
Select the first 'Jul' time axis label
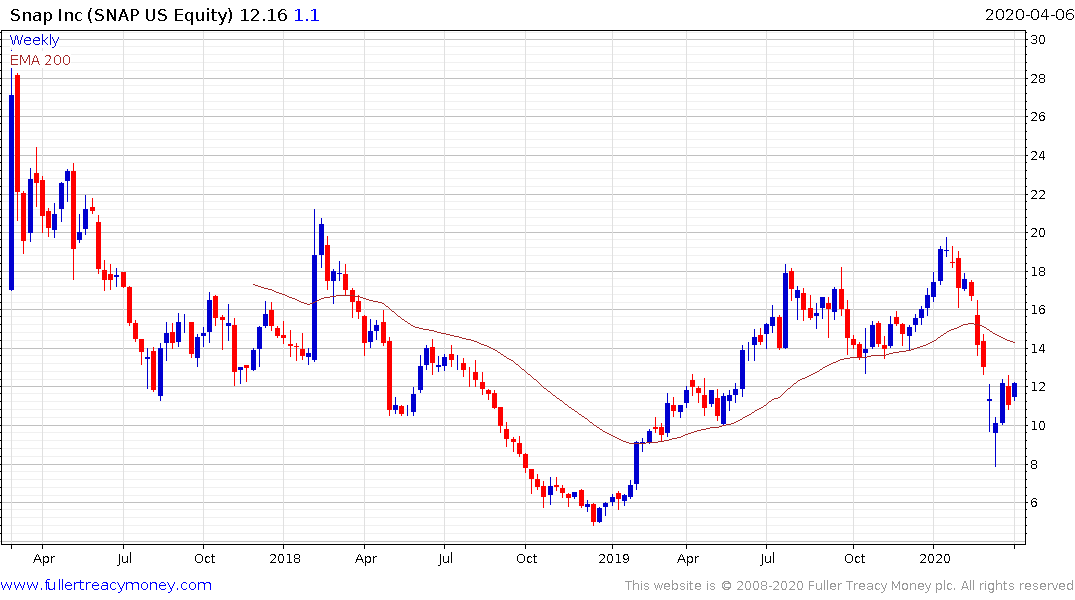point(124,558)
